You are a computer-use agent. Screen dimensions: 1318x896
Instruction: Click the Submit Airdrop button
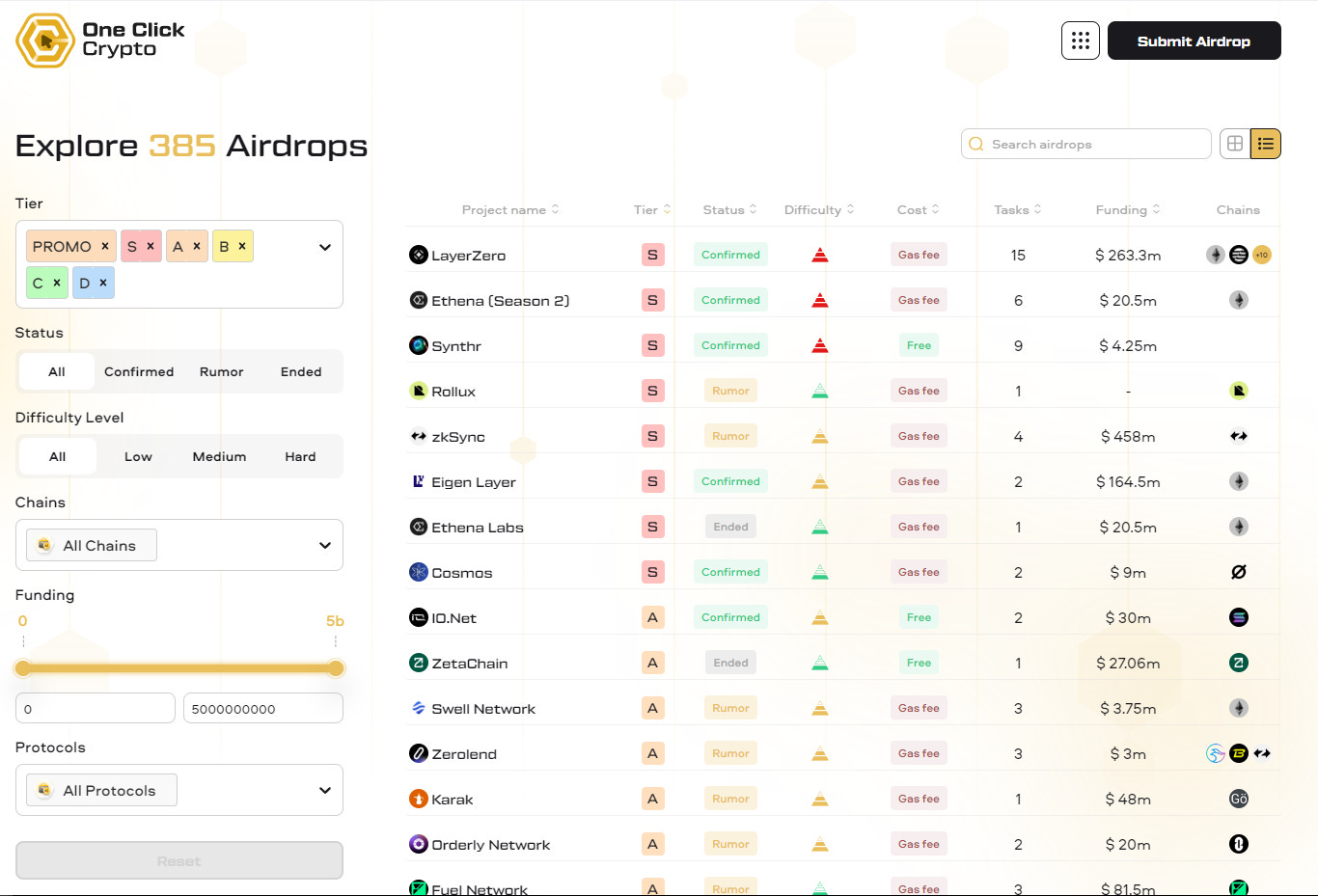pos(1194,41)
